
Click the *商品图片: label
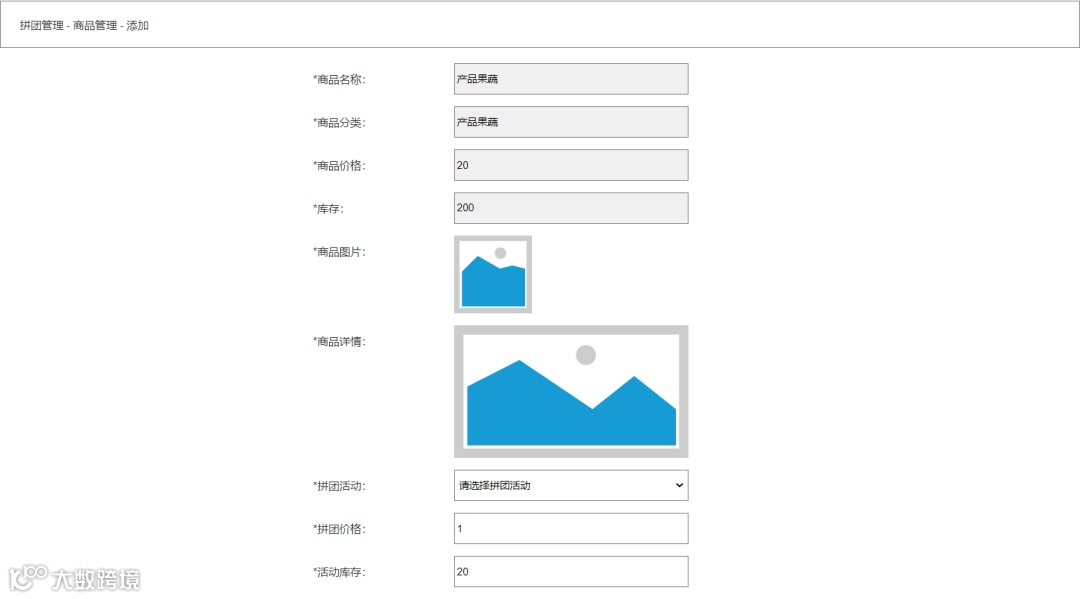340,252
